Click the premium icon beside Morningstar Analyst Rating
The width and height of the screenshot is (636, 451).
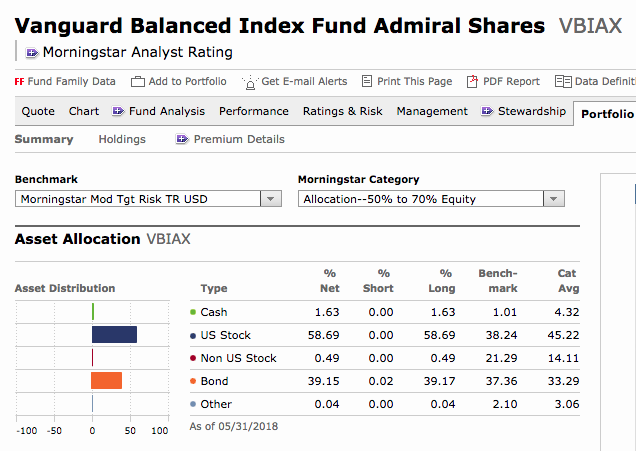32,53
